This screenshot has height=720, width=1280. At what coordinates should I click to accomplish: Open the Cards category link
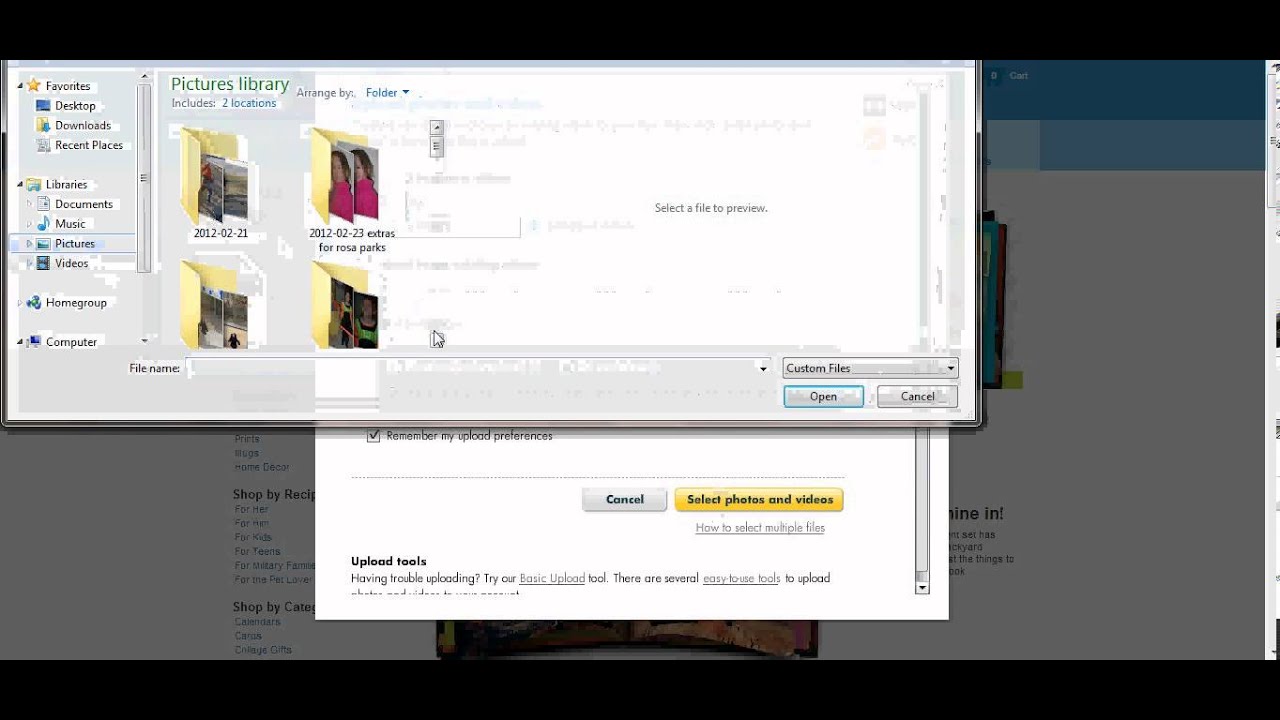248,636
